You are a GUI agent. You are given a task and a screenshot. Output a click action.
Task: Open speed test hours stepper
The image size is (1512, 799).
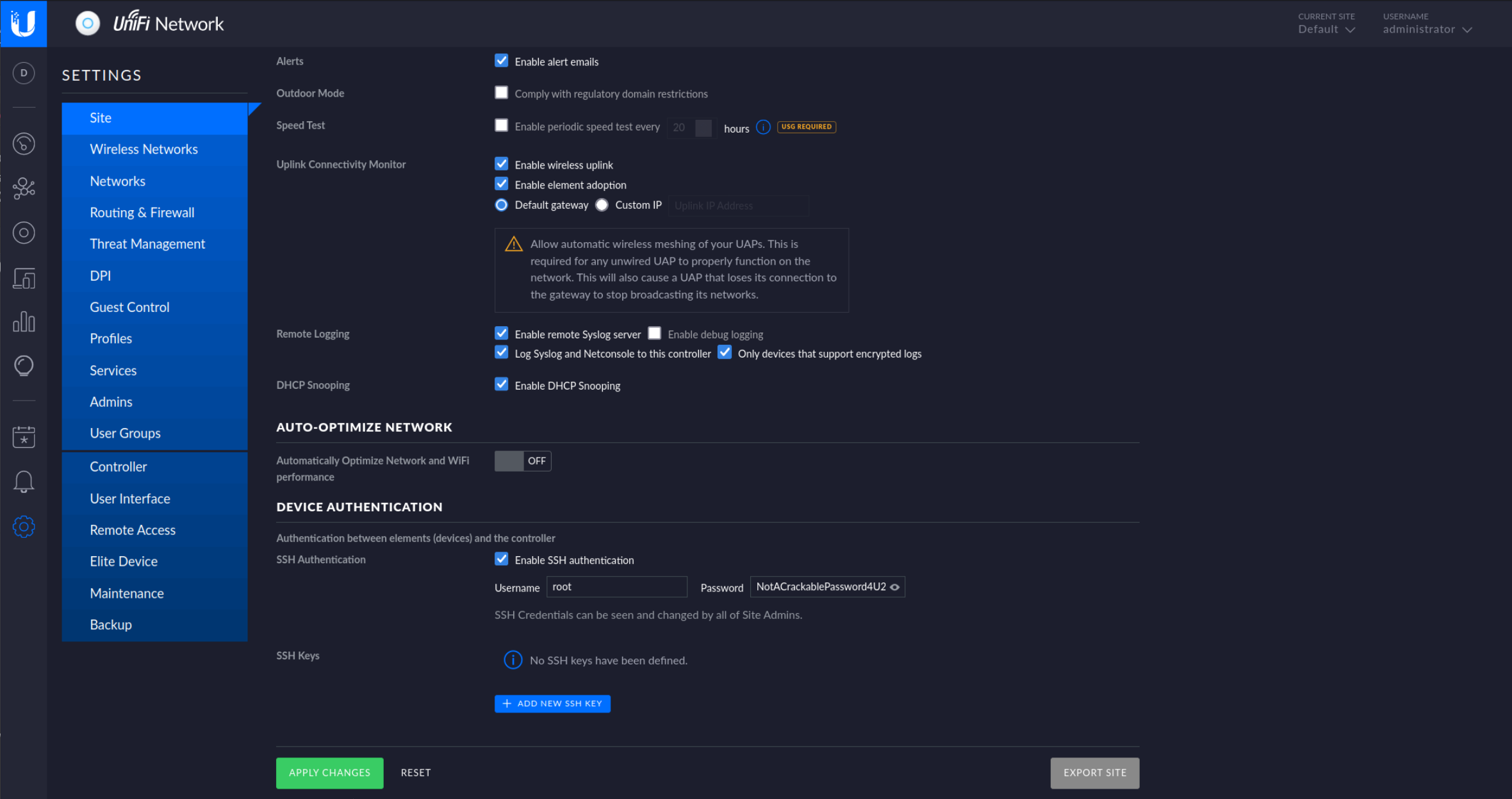[703, 128]
